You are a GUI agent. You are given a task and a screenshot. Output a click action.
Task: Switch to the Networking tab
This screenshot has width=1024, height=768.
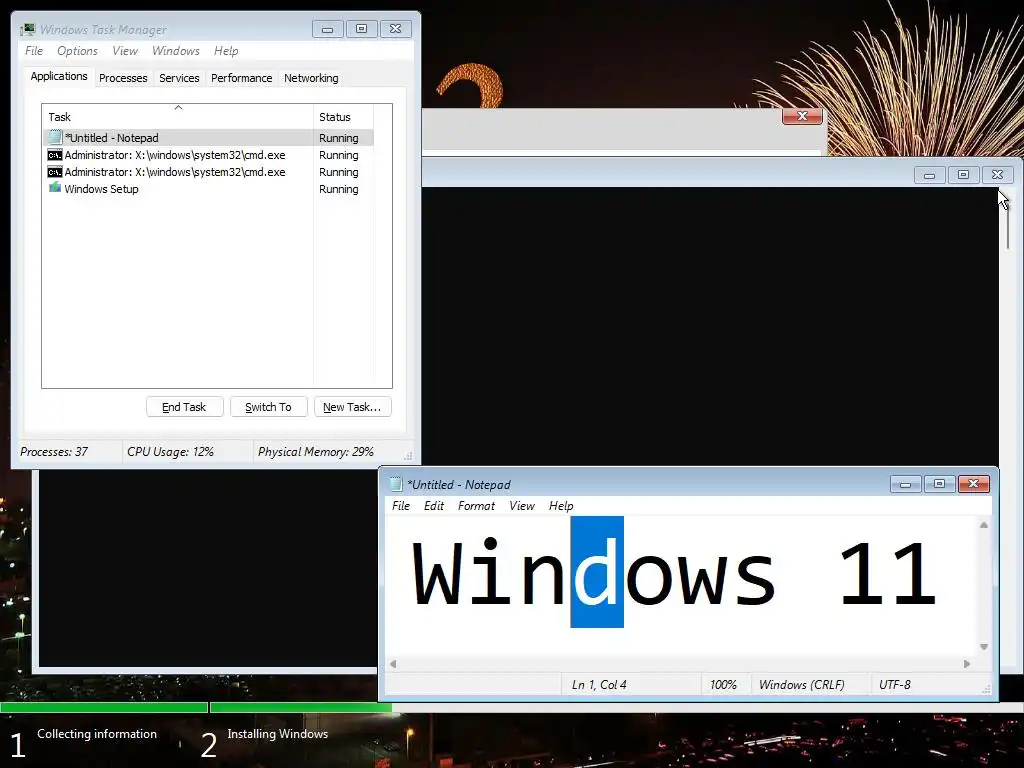[x=311, y=78]
